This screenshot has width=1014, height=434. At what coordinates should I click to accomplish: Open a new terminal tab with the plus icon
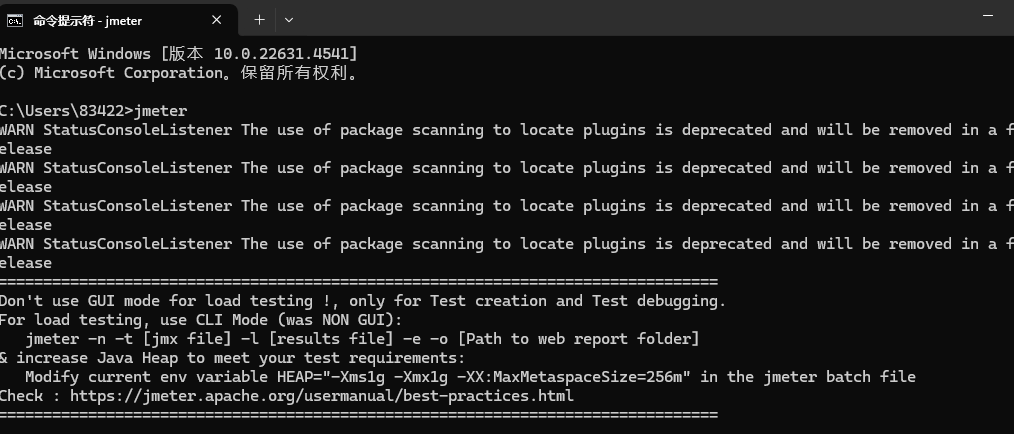pos(259,20)
